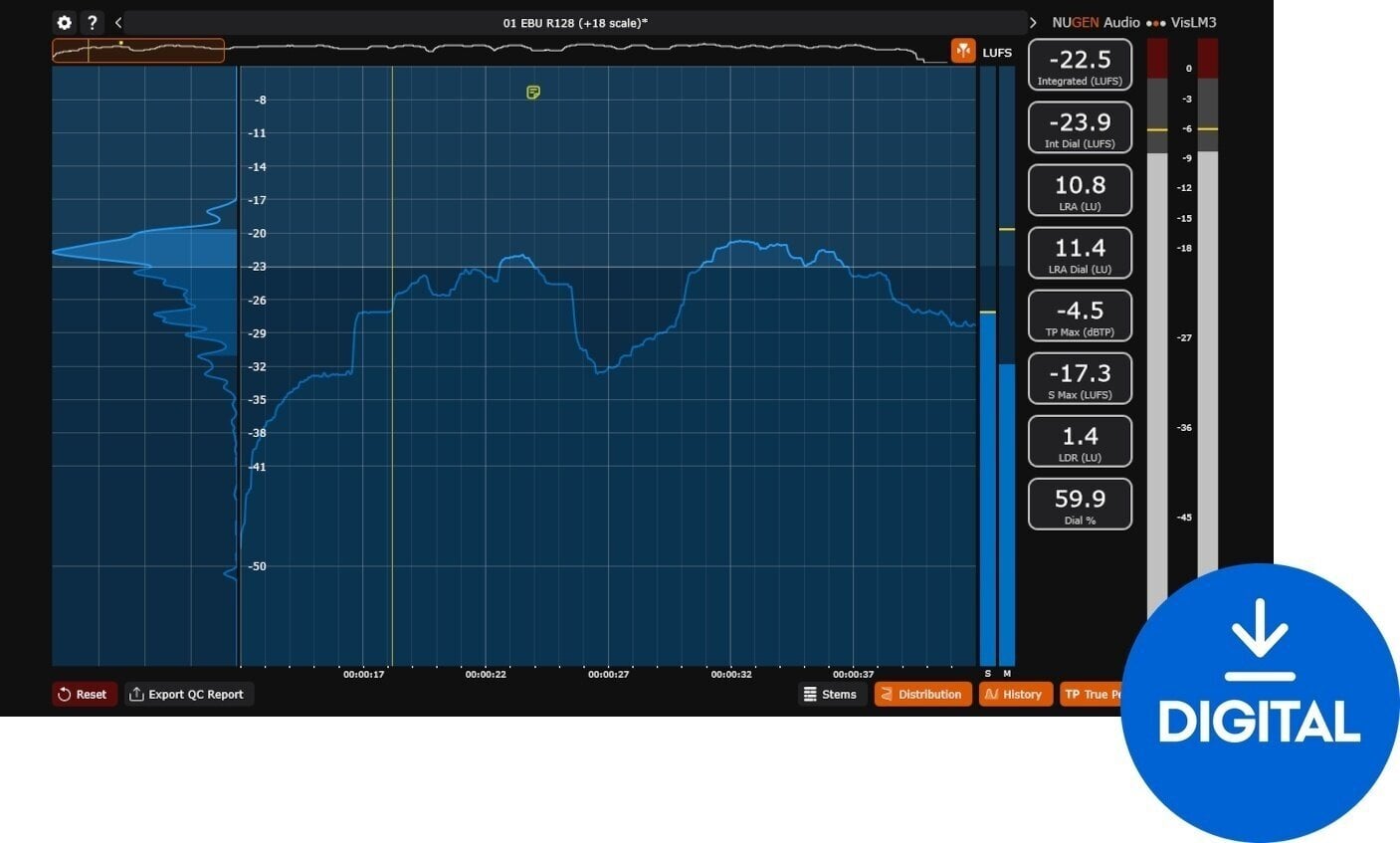Click the -50 scale label
The width and height of the screenshot is (1400, 843).
[x=258, y=566]
